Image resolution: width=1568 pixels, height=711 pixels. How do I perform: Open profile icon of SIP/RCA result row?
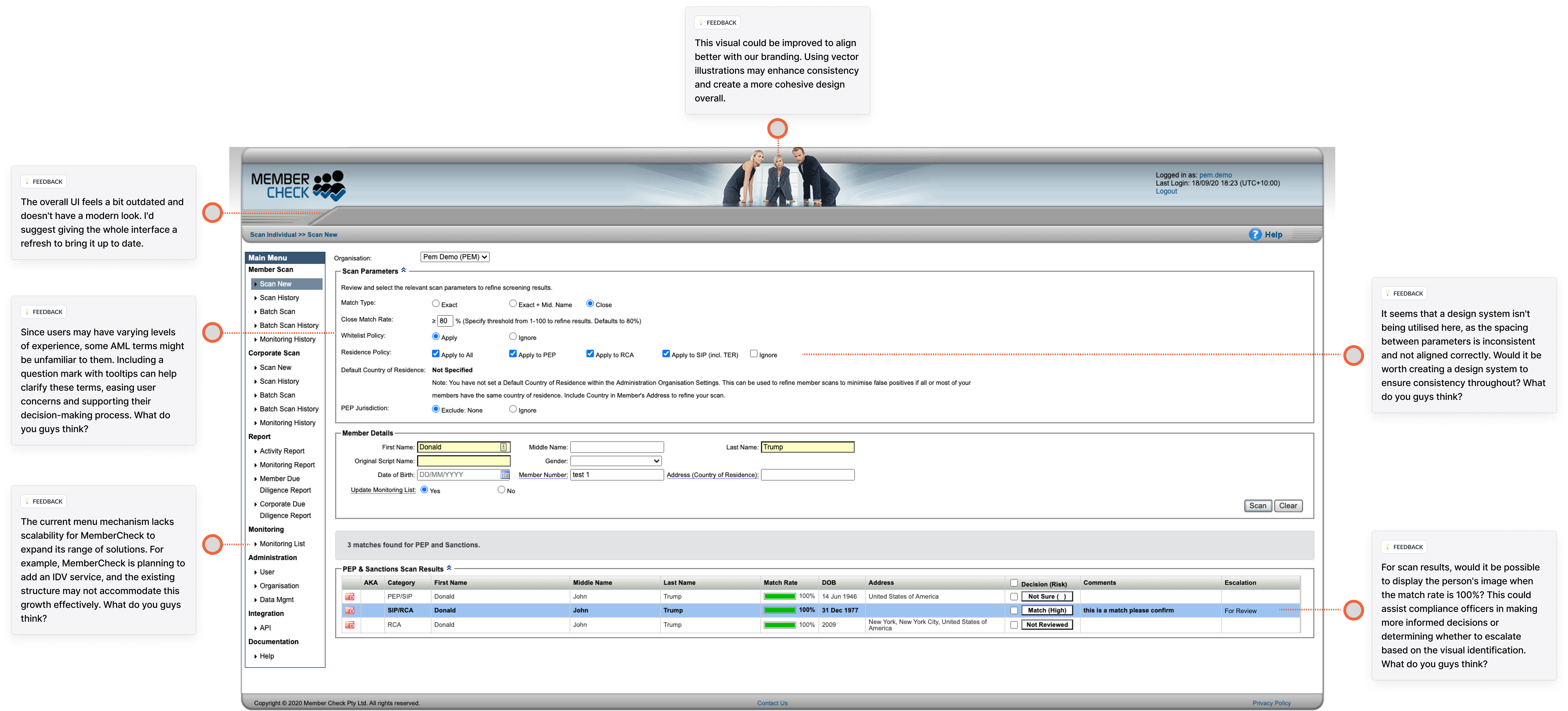[349, 610]
